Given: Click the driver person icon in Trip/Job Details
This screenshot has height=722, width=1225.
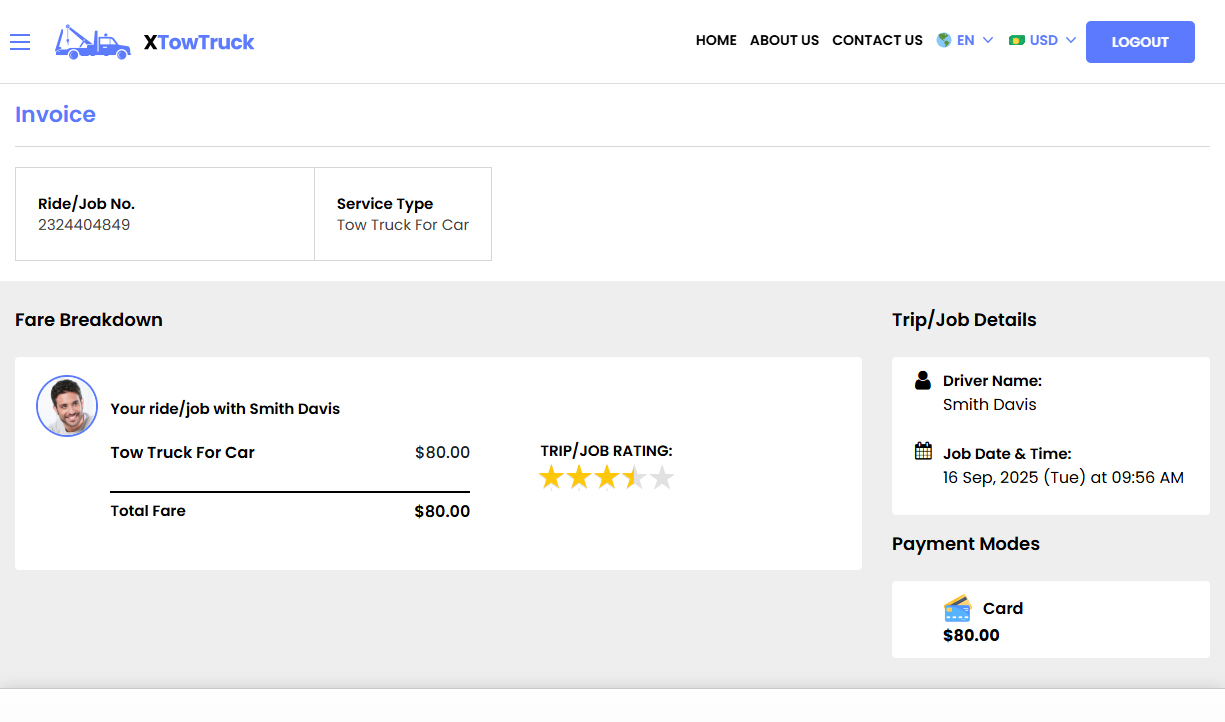Looking at the screenshot, I should [x=921, y=380].
